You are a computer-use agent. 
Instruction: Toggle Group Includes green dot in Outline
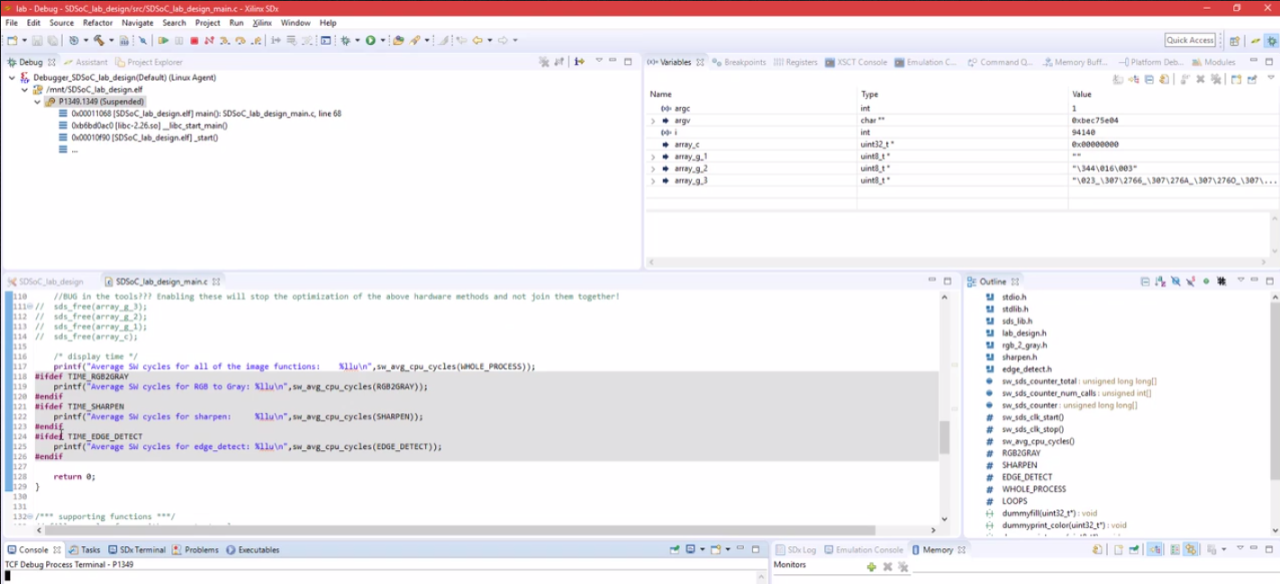pos(1206,281)
